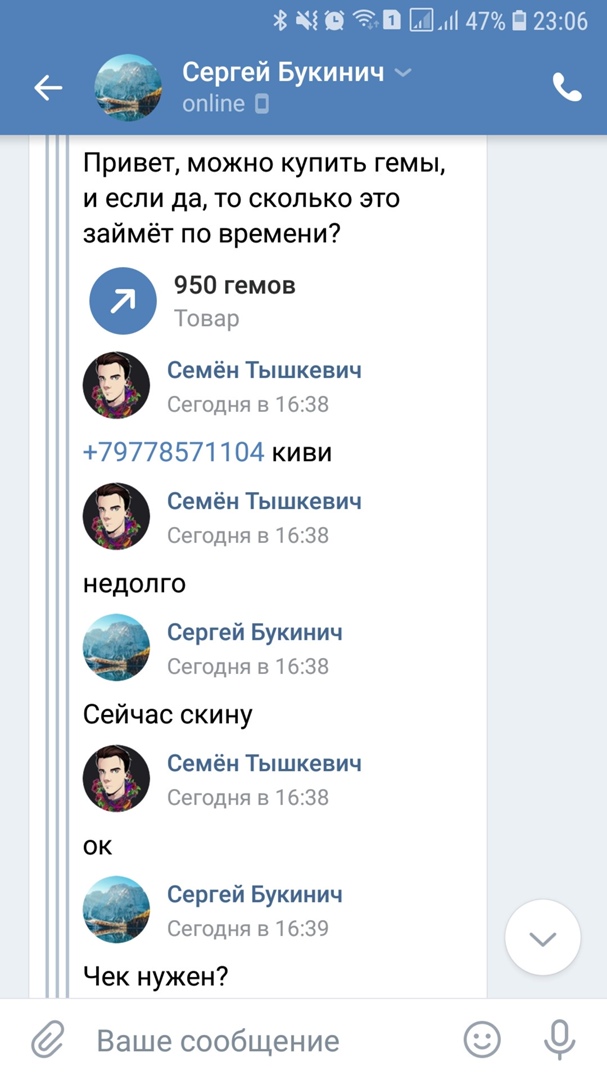Open Сергей Букинич's header profile avatar
The image size is (607, 1080).
coord(127,88)
